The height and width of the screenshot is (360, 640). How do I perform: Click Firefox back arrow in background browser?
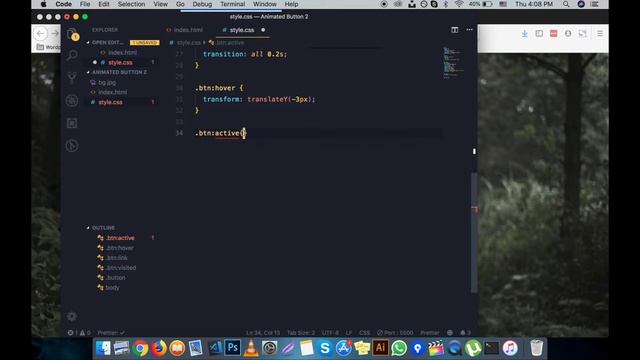(40, 33)
